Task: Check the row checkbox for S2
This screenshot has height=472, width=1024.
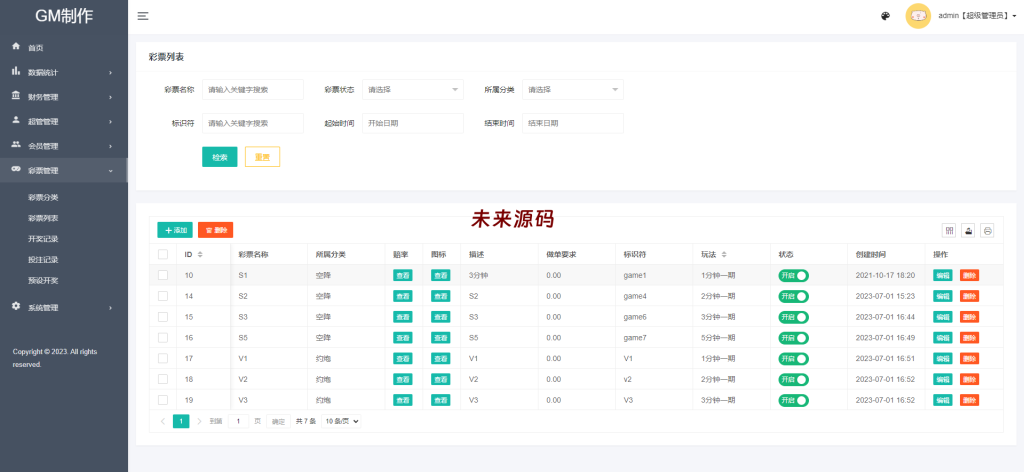Action: coord(163,296)
